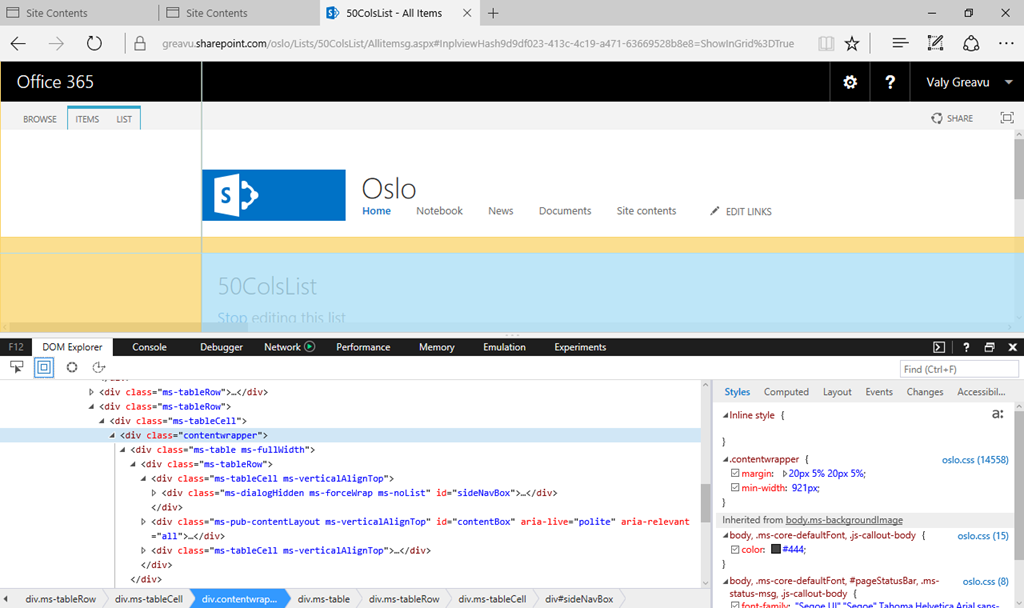
Task: Open the browser Hub icon
Action: pyautogui.click(x=900, y=43)
